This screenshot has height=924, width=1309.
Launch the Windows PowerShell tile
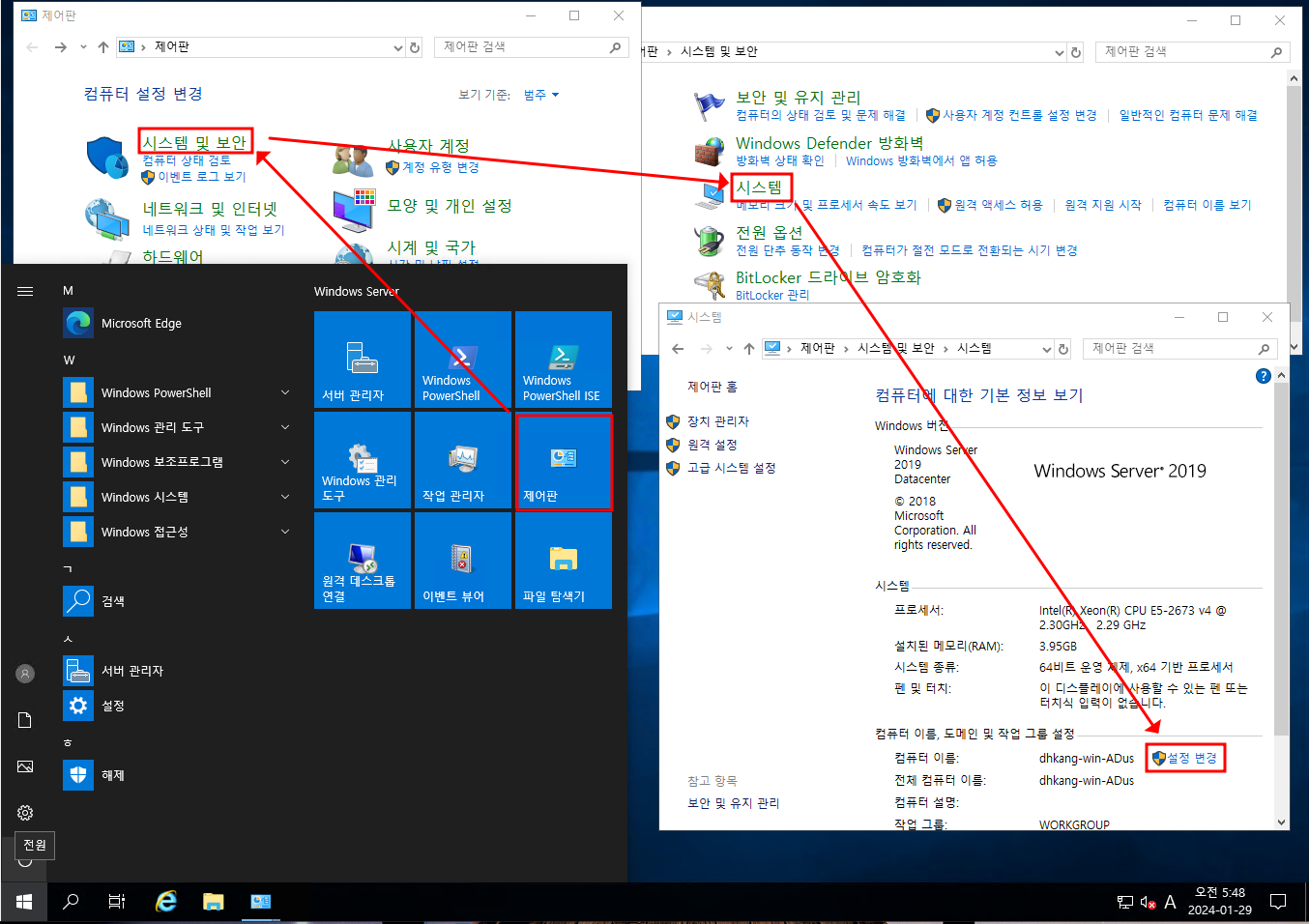[463, 360]
